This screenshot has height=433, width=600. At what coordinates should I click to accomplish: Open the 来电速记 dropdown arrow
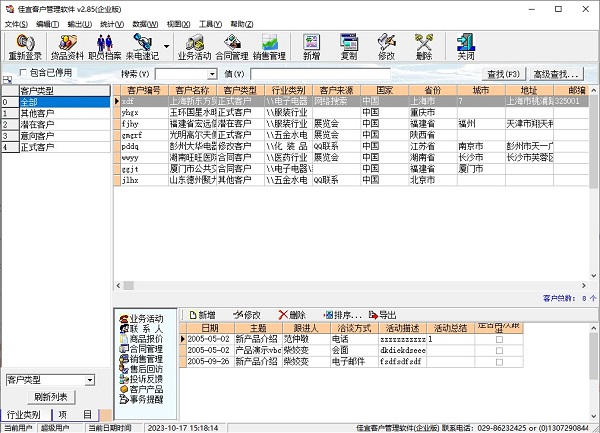(165, 46)
